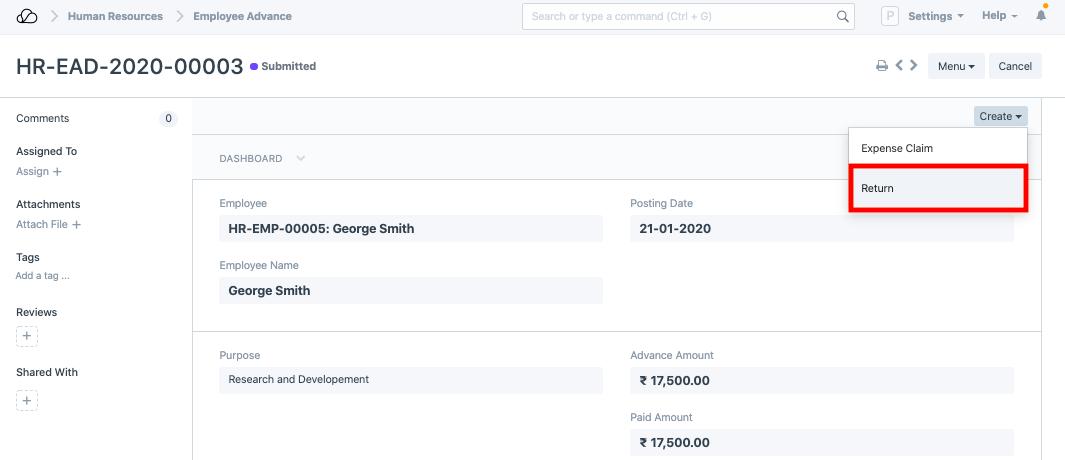The image size is (1065, 460).
Task: Collapse the Dashboard section
Action: 262,158
